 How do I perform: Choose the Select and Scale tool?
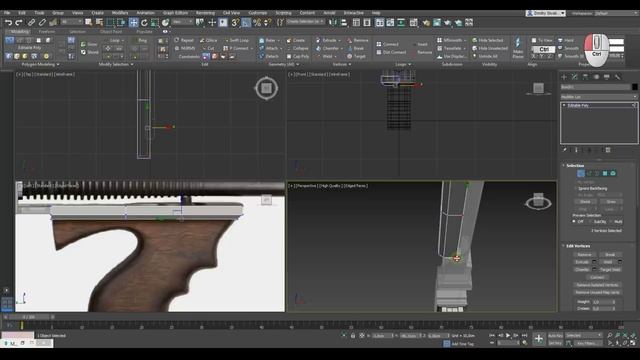pyautogui.click(x=155, y=22)
